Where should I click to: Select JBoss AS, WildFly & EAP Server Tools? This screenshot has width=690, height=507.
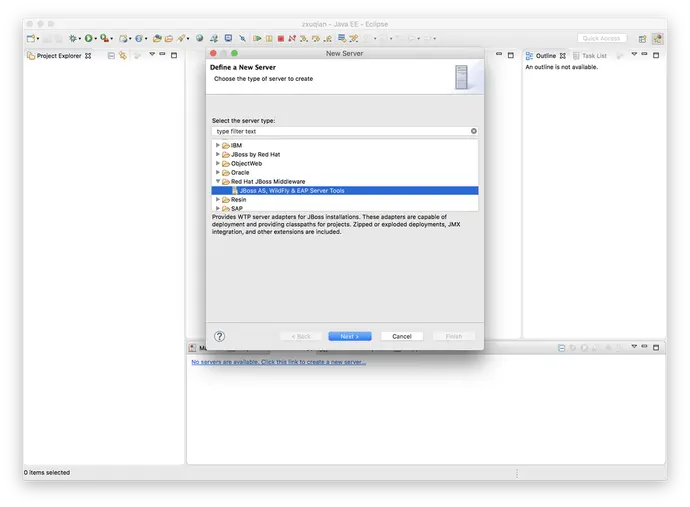345,191
